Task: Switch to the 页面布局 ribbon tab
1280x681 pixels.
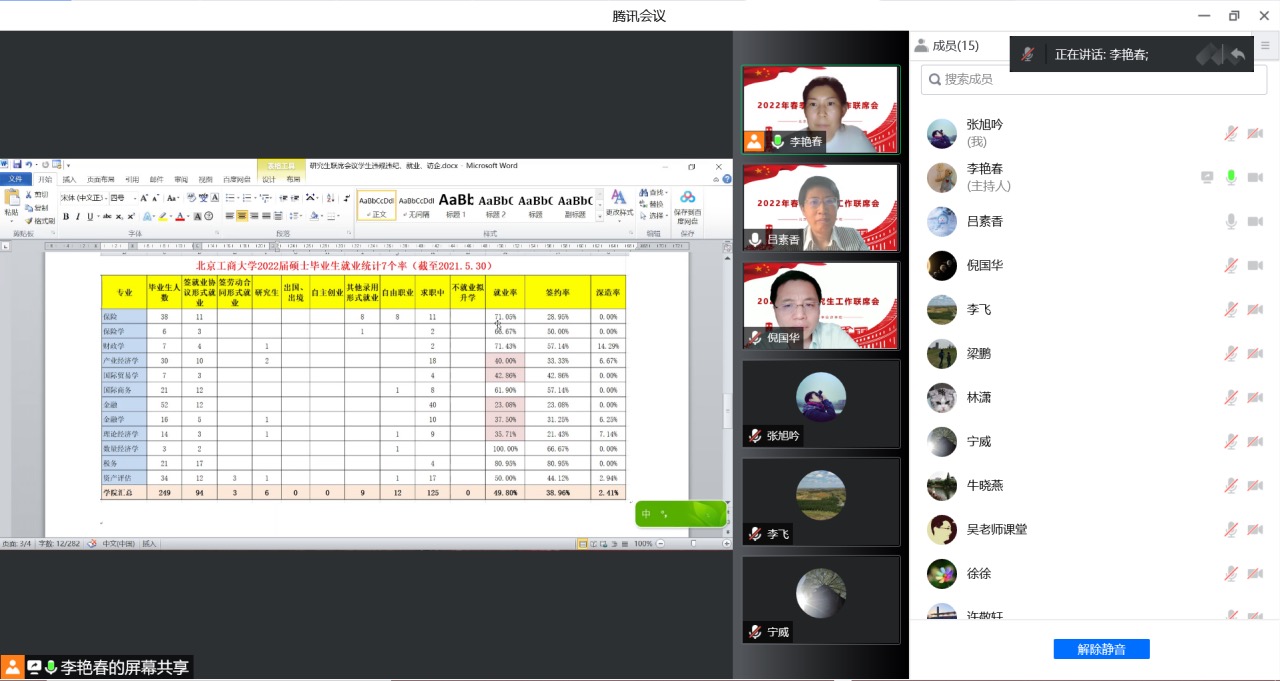Action: point(100,180)
